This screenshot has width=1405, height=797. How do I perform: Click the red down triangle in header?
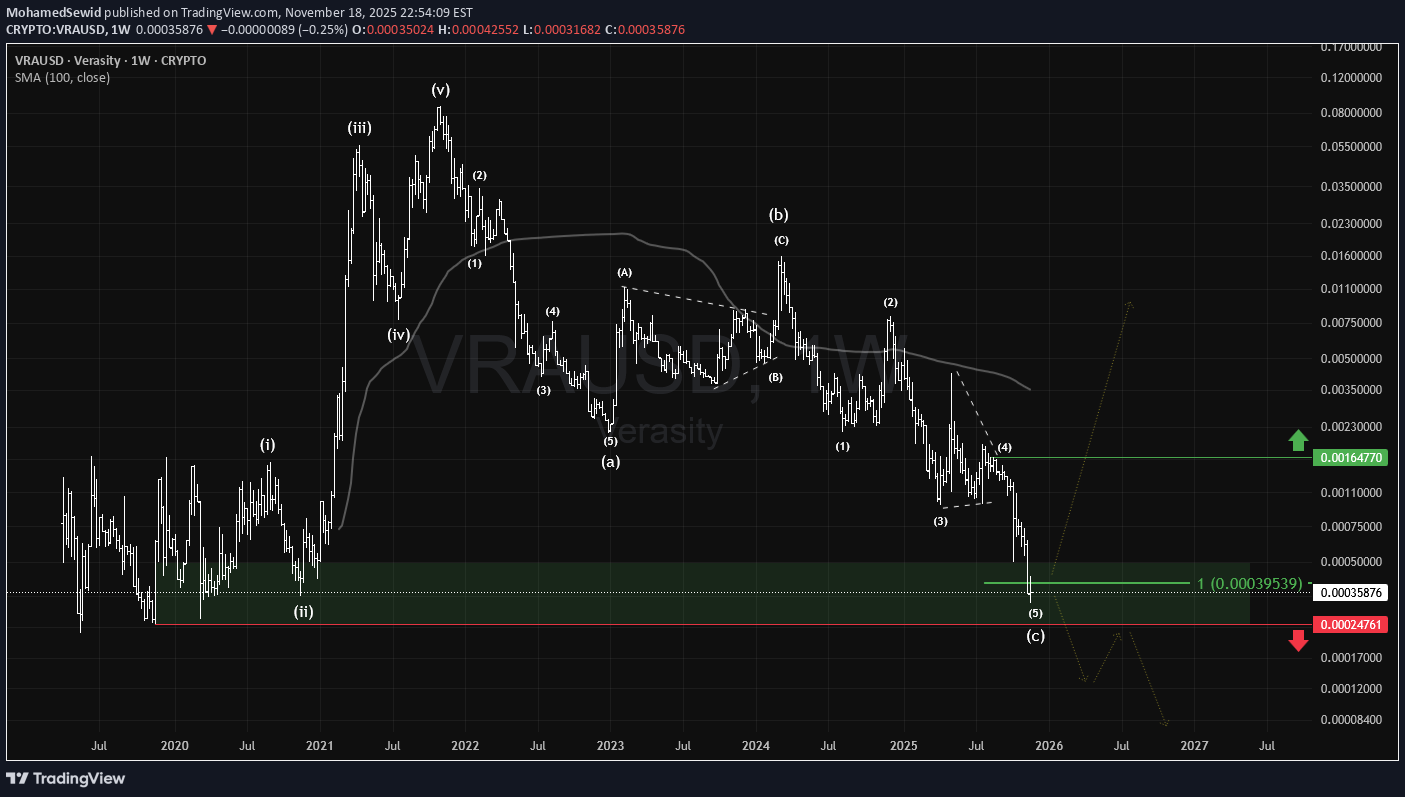pos(212,30)
